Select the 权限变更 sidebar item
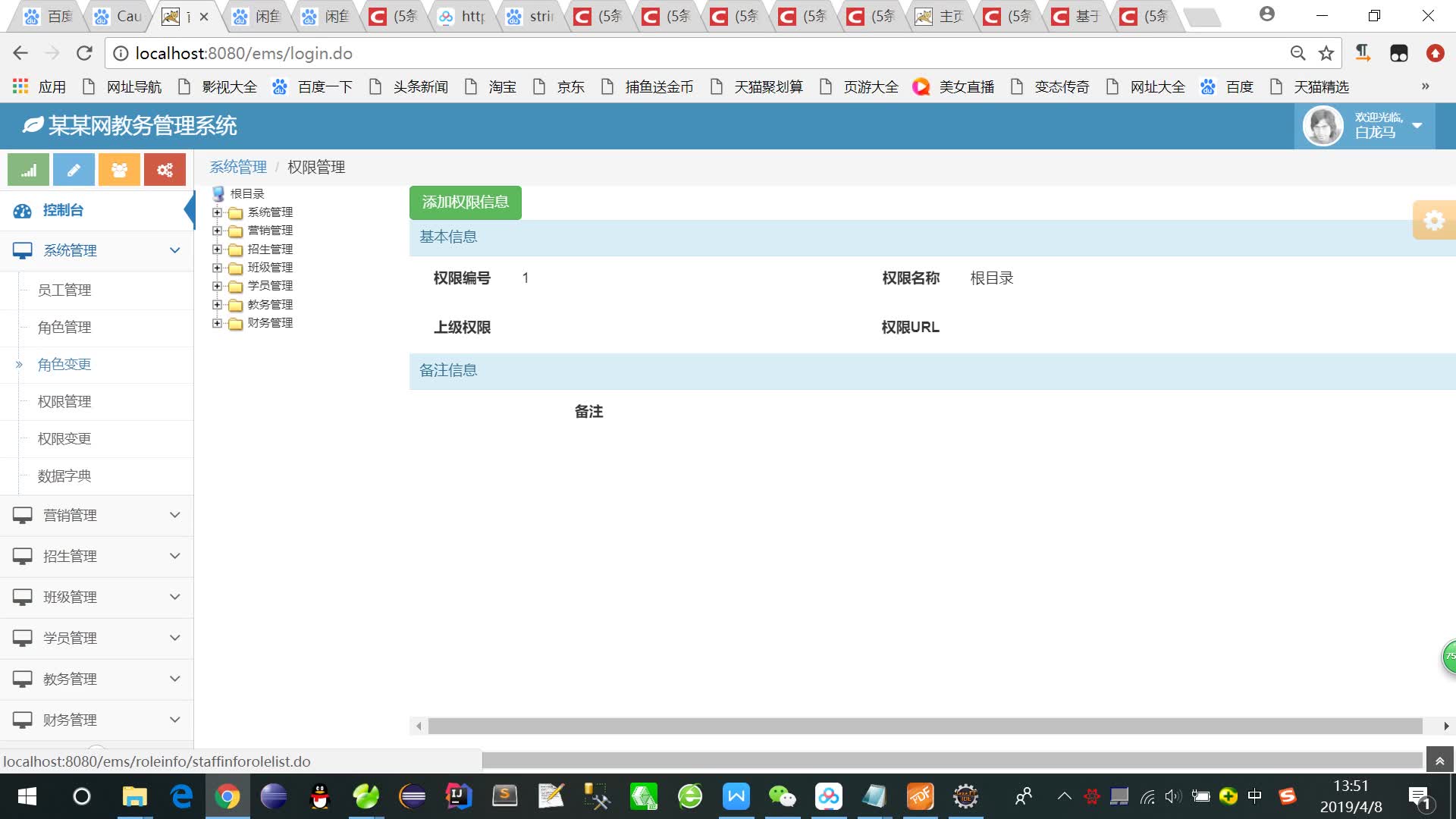The height and width of the screenshot is (819, 1456). click(64, 438)
